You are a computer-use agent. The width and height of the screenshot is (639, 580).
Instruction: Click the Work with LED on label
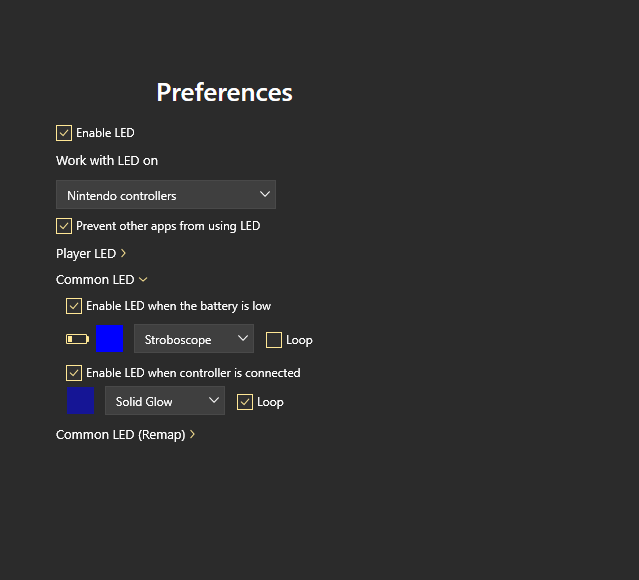[x=107, y=161]
